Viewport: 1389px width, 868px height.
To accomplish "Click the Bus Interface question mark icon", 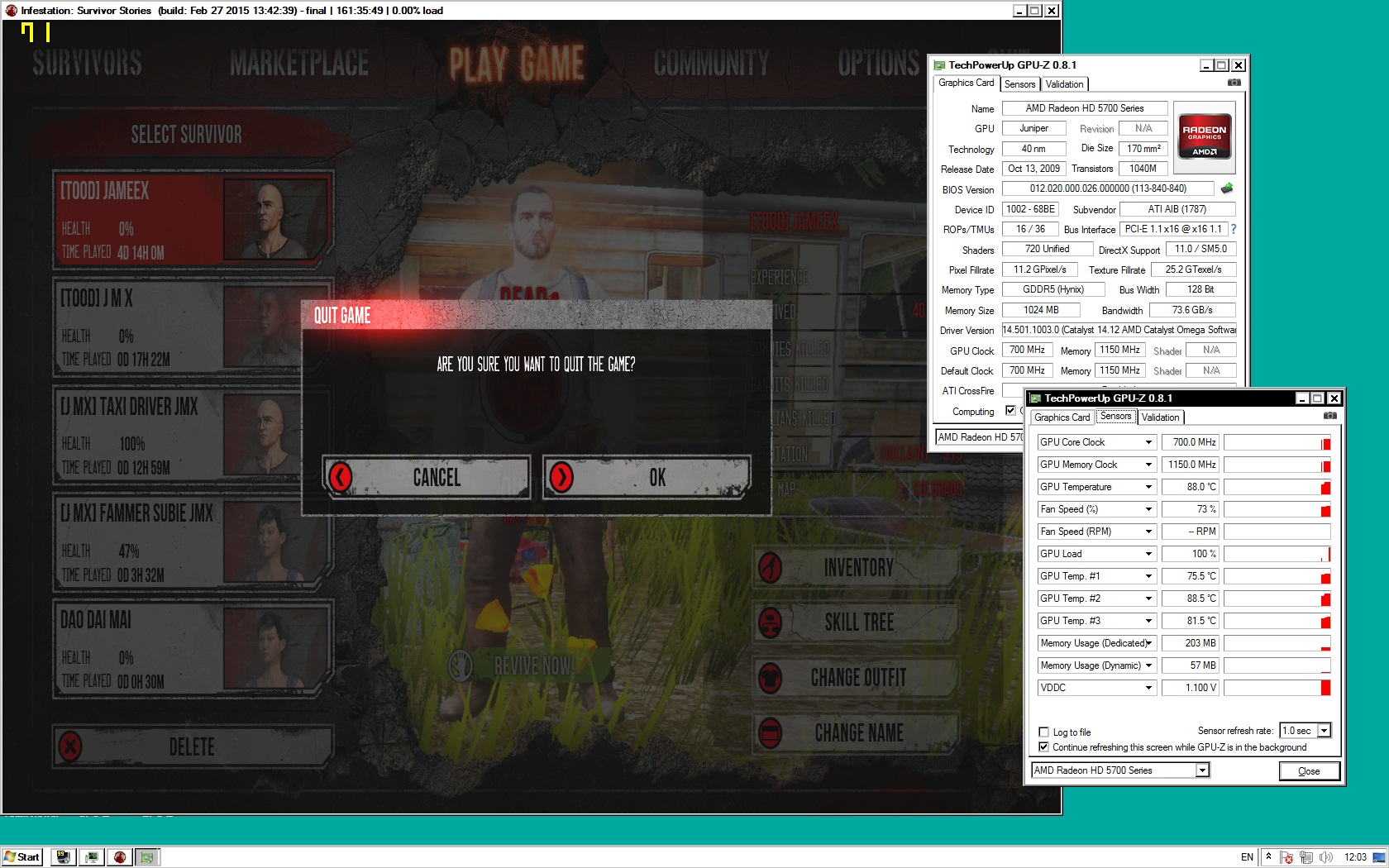I will 1234,229.
